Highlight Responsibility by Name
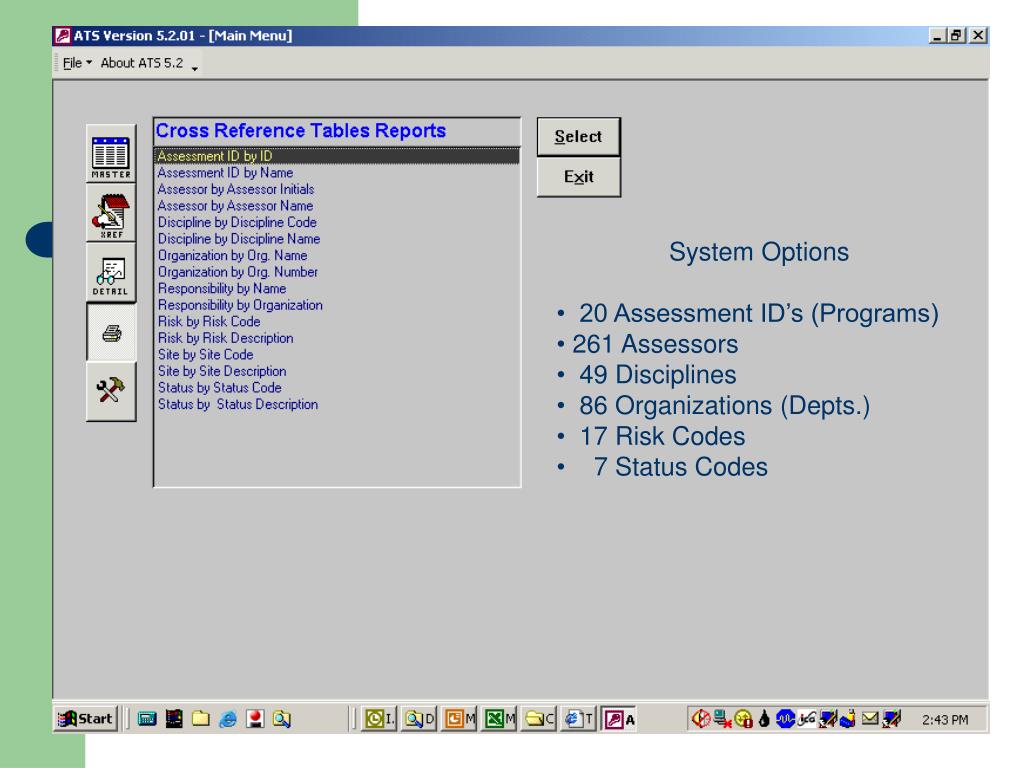This screenshot has height=768, width=1024. [x=337, y=289]
